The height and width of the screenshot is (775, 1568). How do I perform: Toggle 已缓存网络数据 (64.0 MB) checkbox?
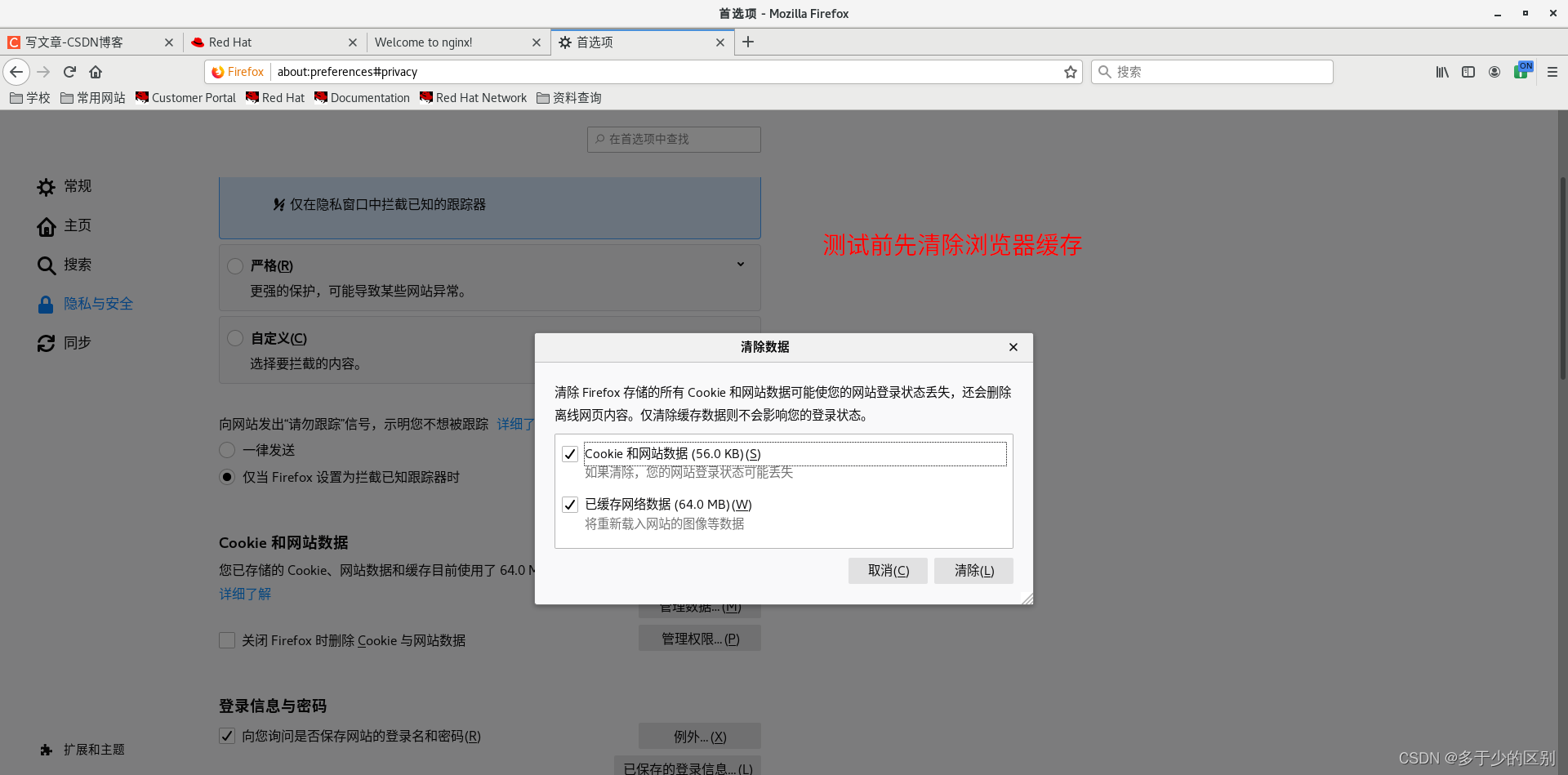570,505
